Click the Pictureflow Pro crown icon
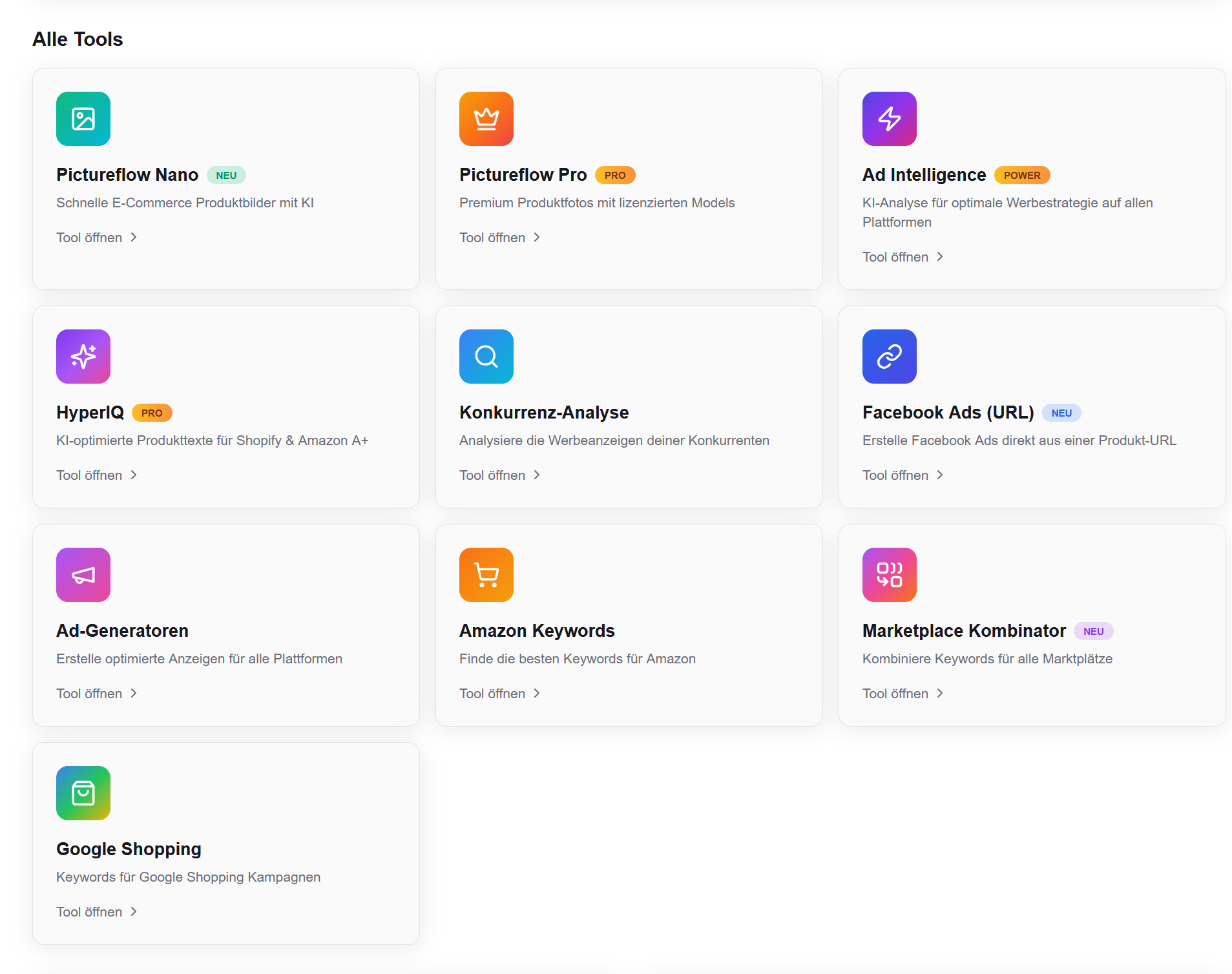This screenshot has width=1232, height=974. point(486,119)
